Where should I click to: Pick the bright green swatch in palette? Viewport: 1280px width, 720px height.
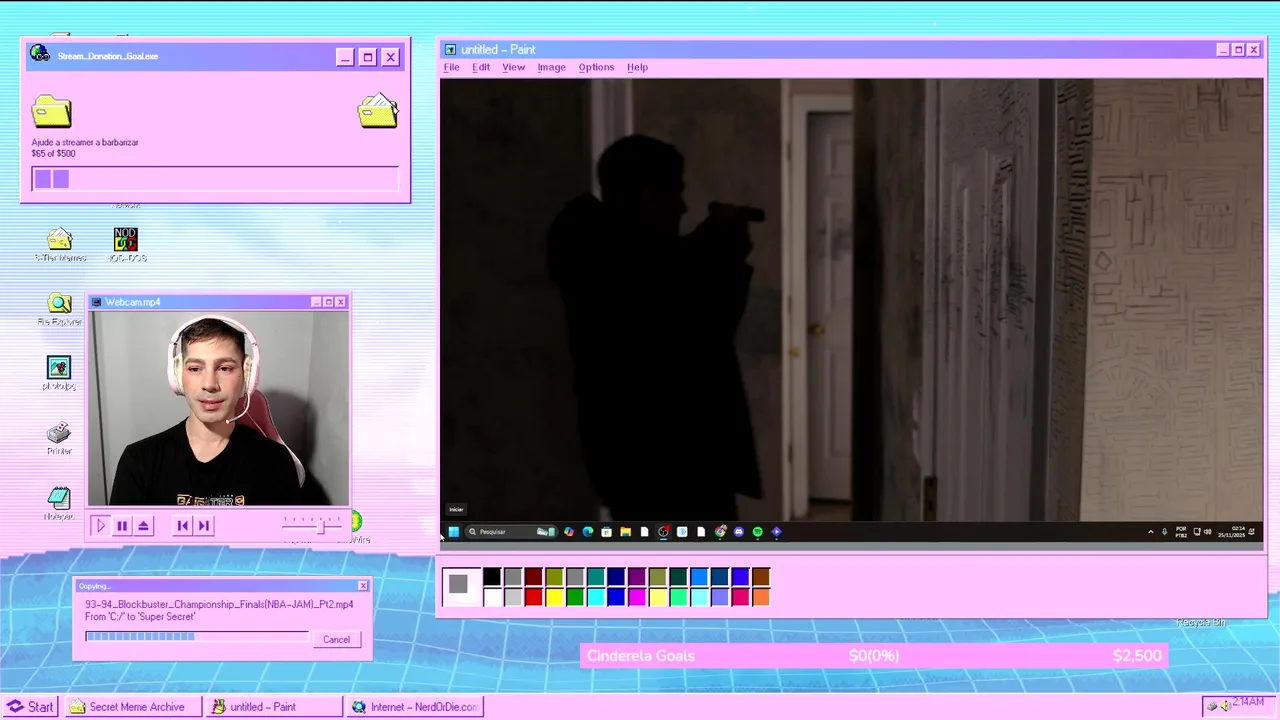click(575, 597)
